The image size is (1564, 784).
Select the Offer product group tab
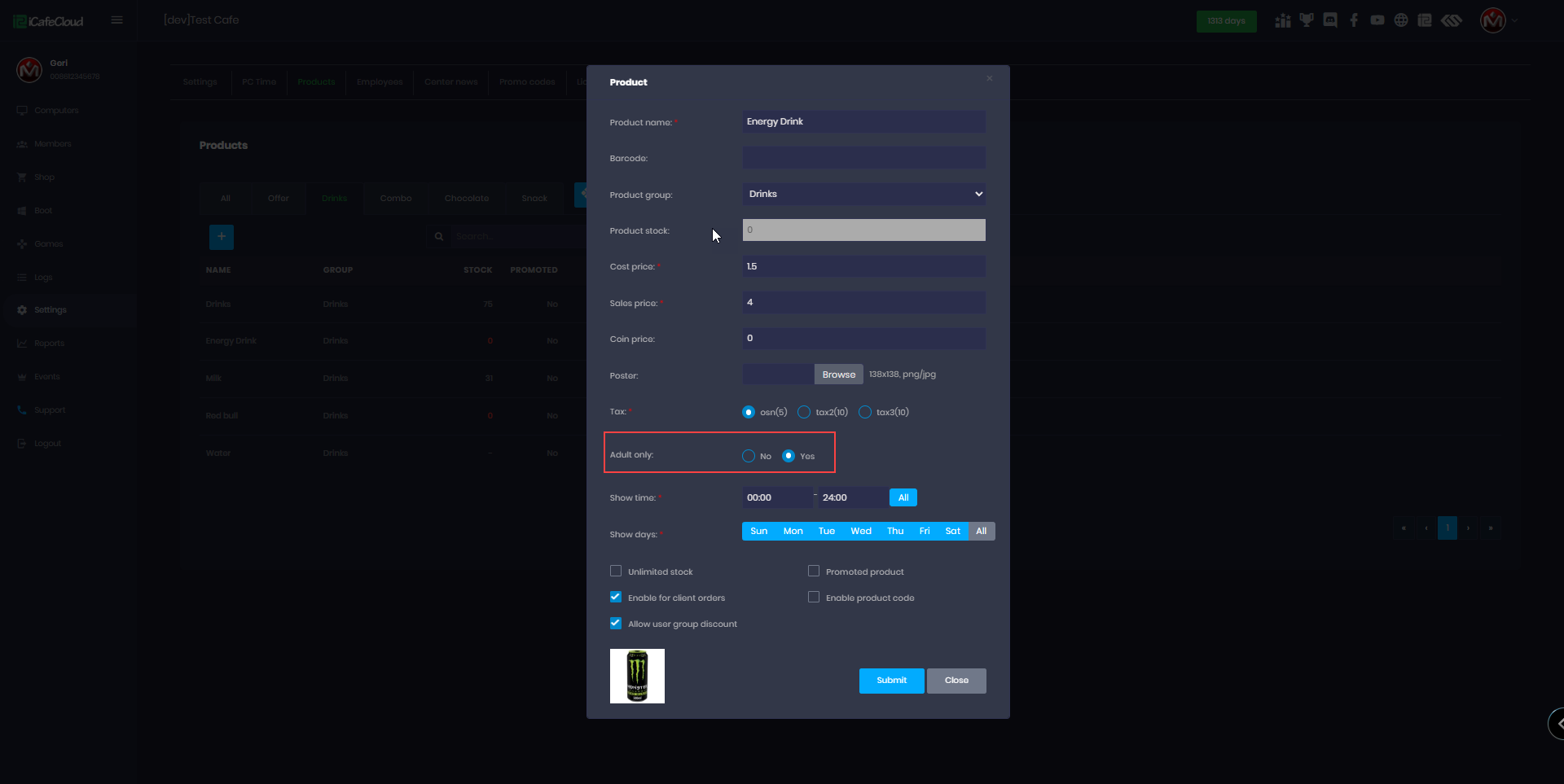pos(279,199)
